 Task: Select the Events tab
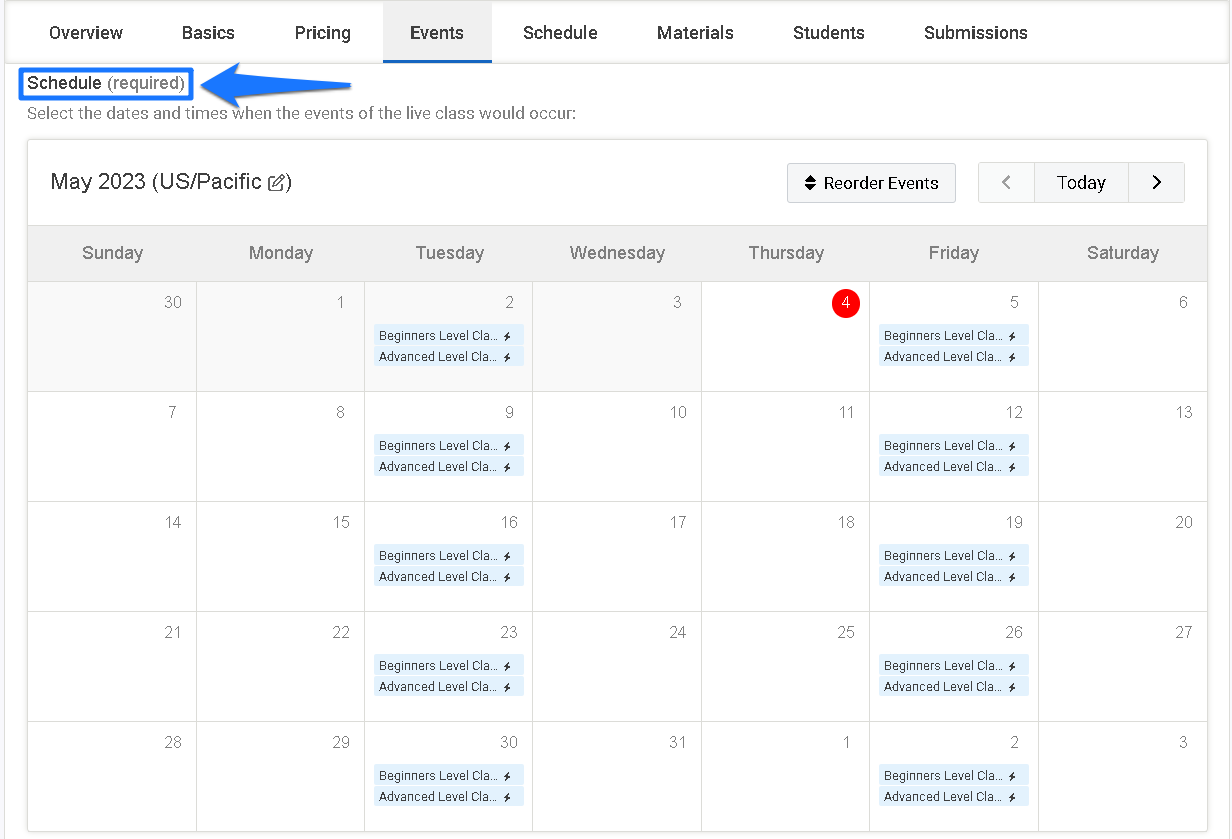(x=437, y=33)
